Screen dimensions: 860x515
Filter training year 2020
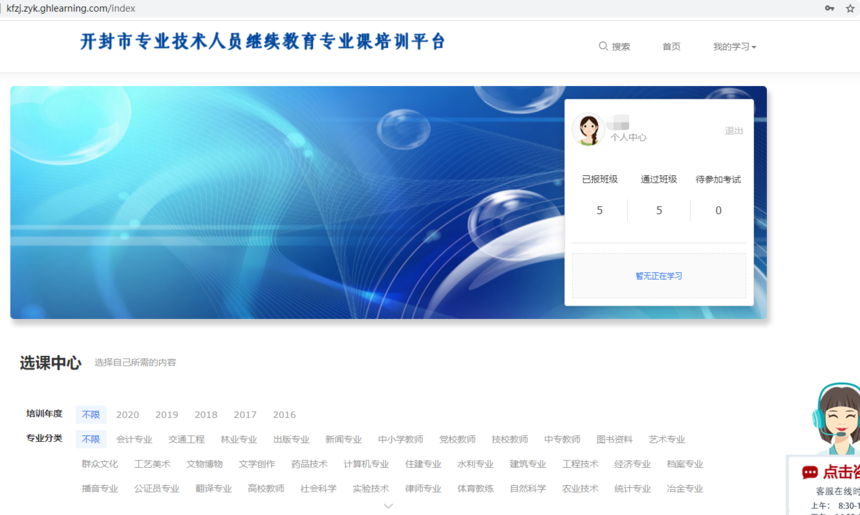[128, 415]
